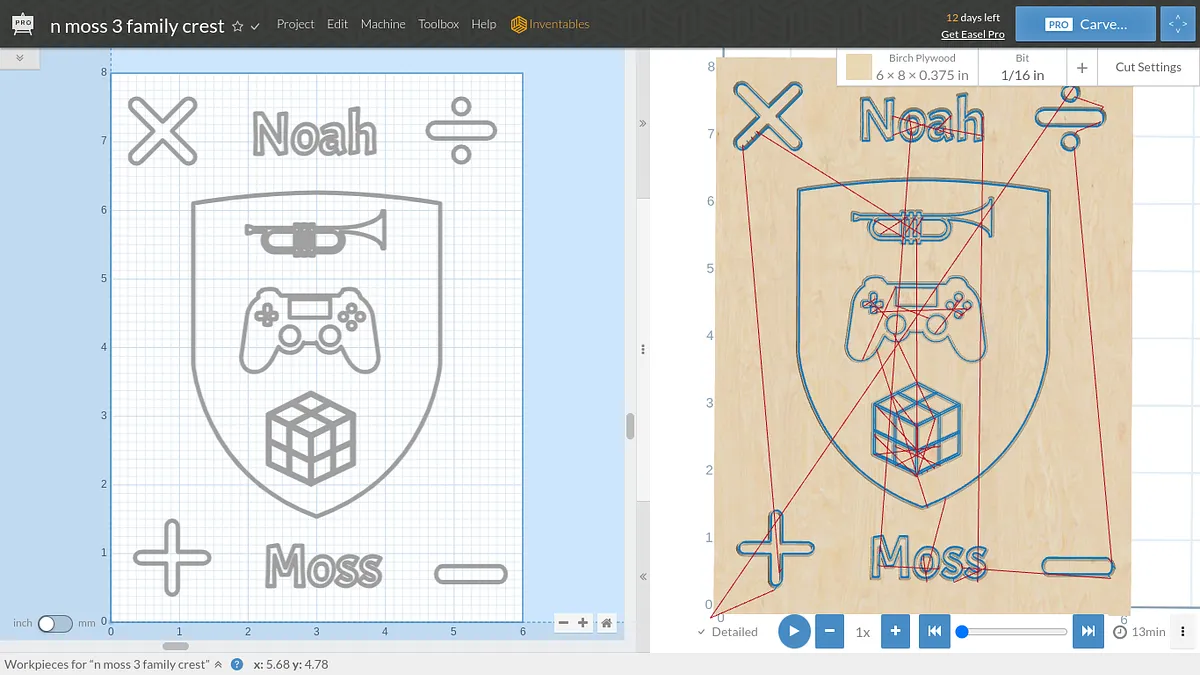Follow the Get Easel Pro link
Image resolution: width=1200 pixels, height=675 pixels.
972,34
